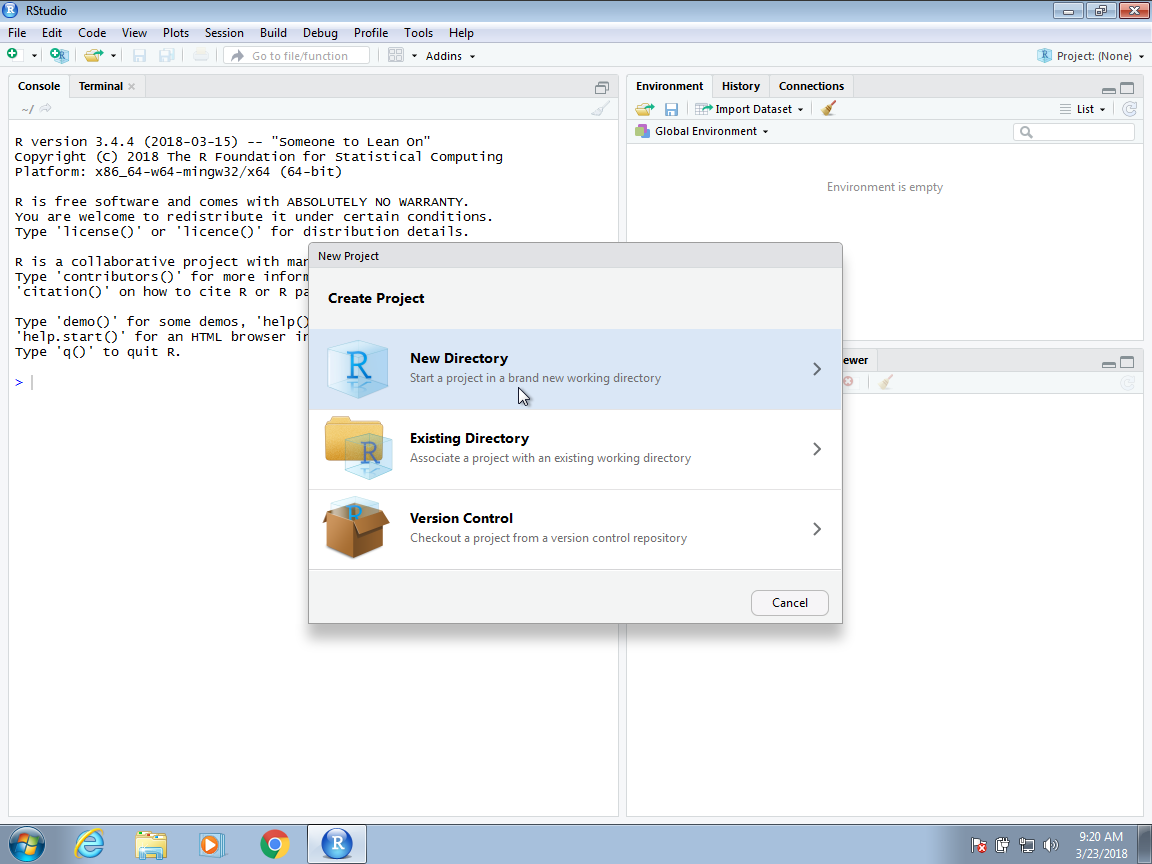Open Windows Explorer from the taskbar
Viewport: 1152px width, 864px height.
[151, 844]
